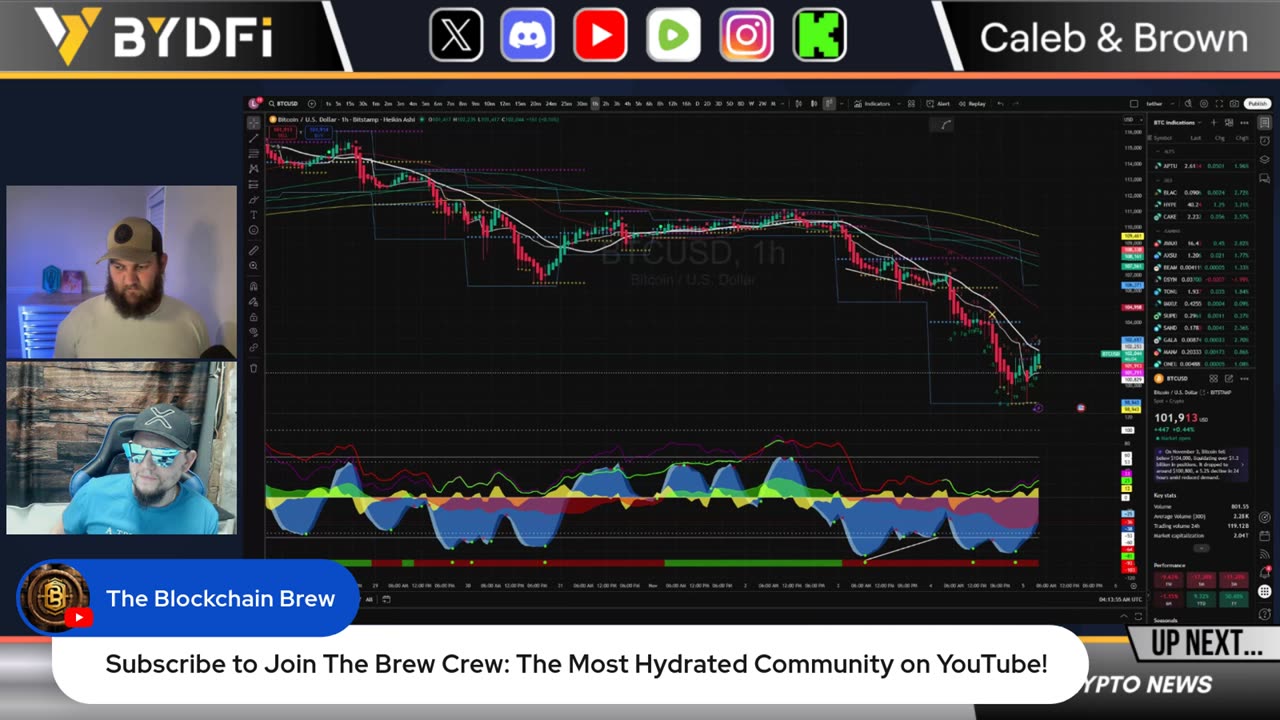Select the 30m timeframe button
This screenshot has height=720, width=1280.
pyautogui.click(x=582, y=103)
